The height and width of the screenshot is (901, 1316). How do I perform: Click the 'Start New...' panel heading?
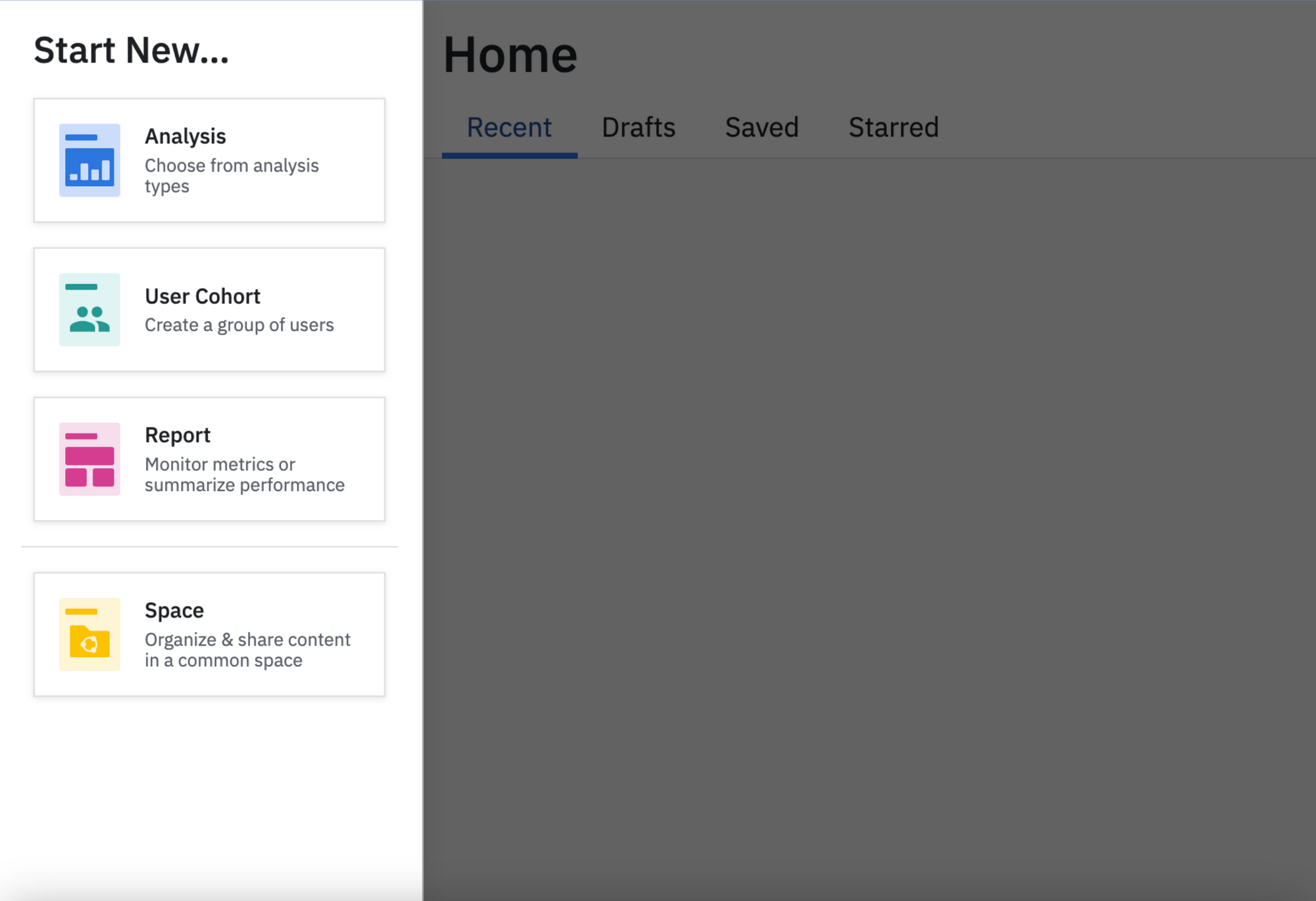[132, 51]
